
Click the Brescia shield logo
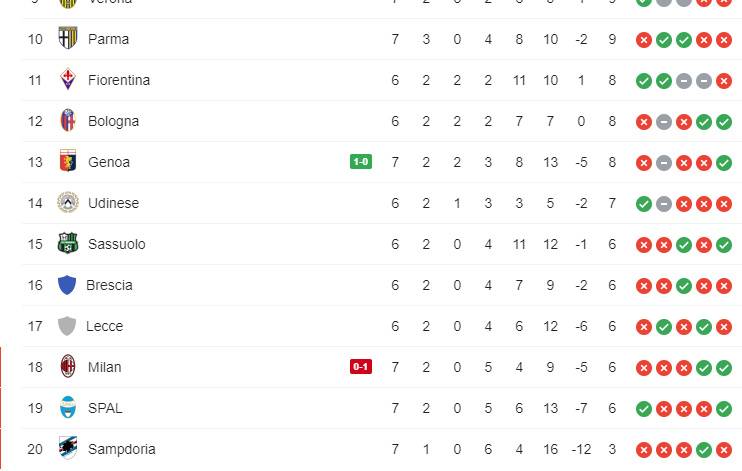(67, 285)
